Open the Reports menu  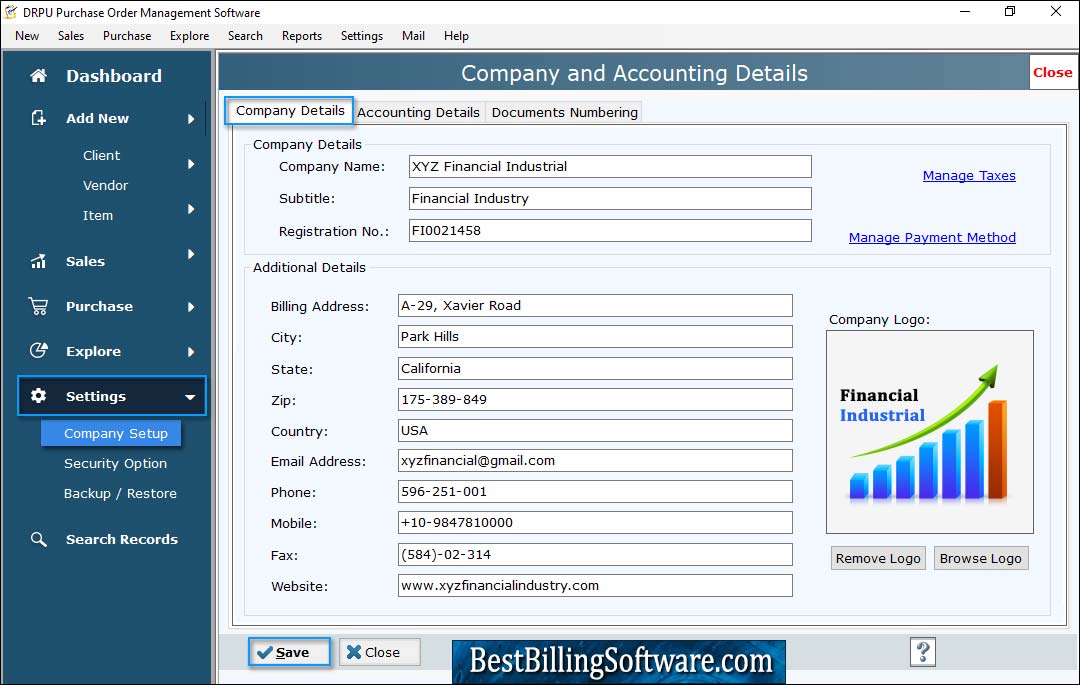point(302,36)
